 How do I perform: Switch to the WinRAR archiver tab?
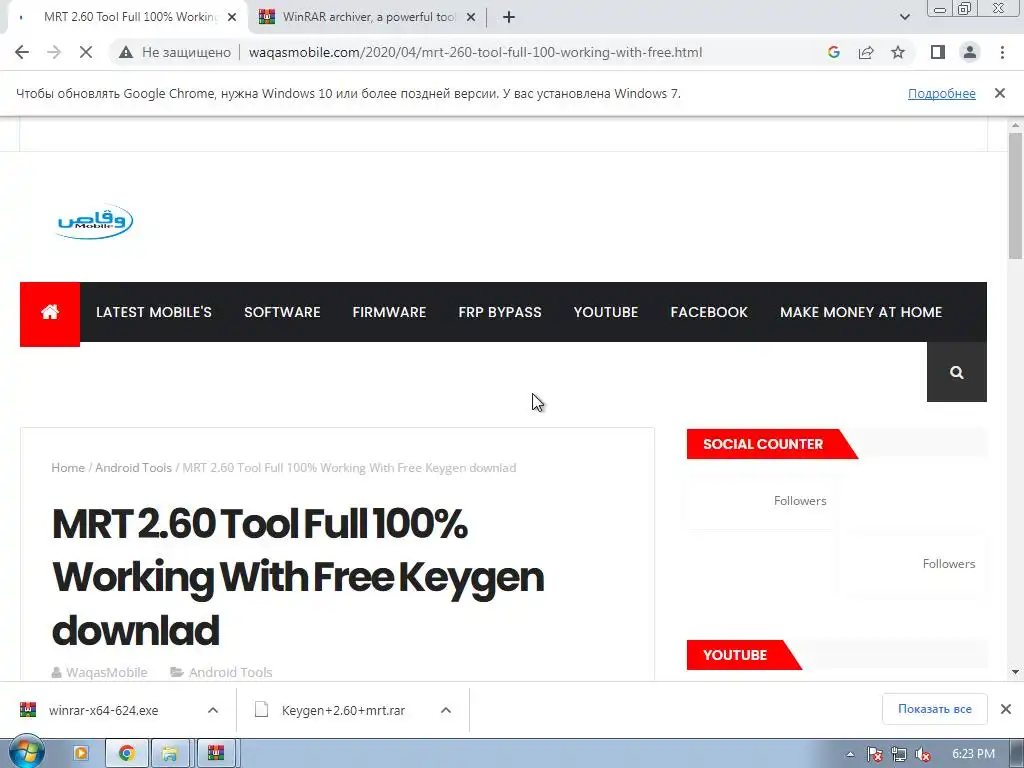368,17
